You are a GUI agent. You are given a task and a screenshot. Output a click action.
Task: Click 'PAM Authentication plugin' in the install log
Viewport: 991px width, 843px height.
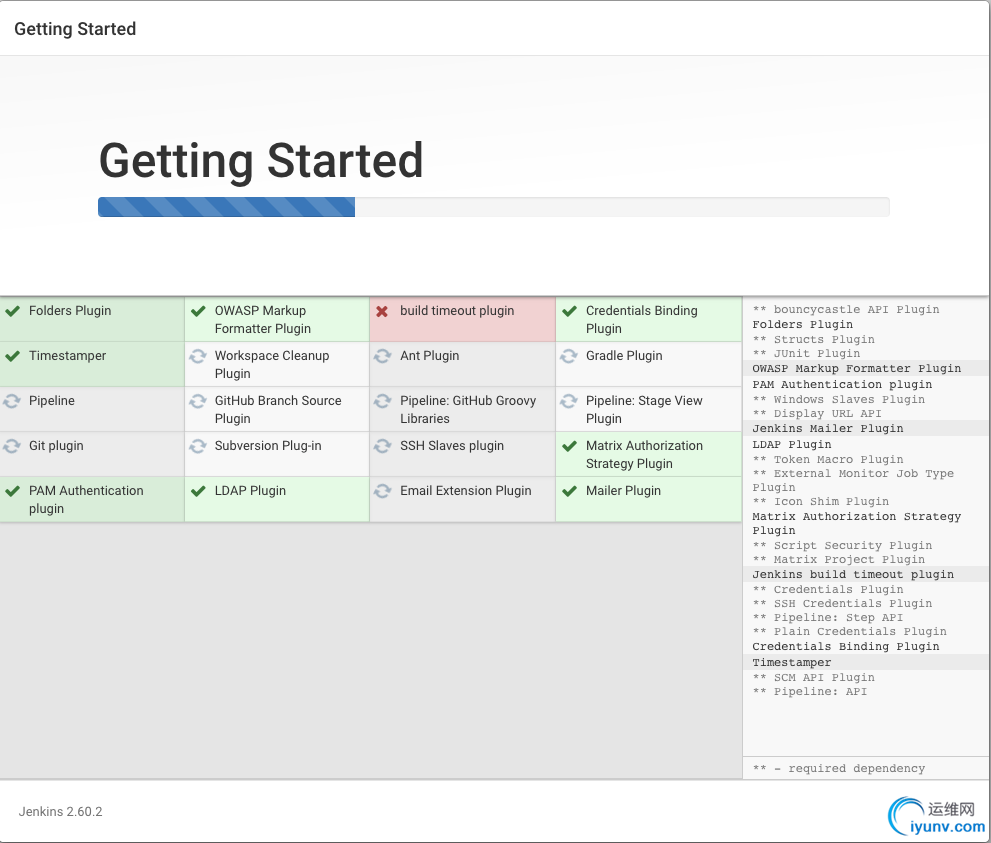click(x=842, y=385)
